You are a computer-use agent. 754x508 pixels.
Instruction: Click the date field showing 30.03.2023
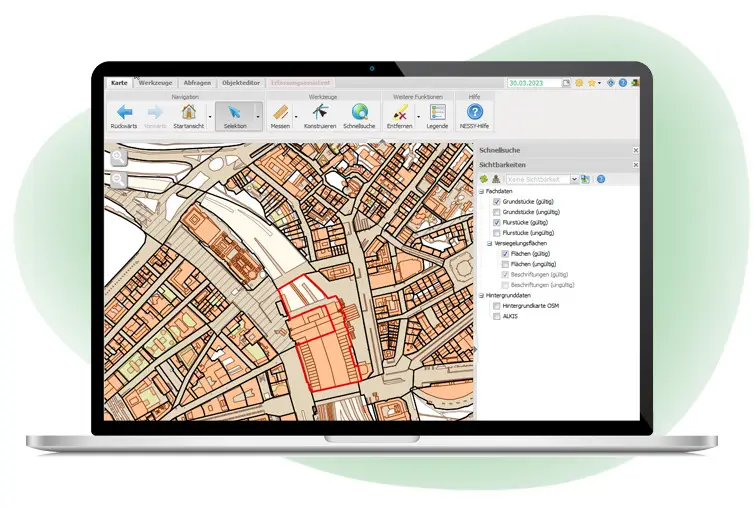pyautogui.click(x=533, y=83)
